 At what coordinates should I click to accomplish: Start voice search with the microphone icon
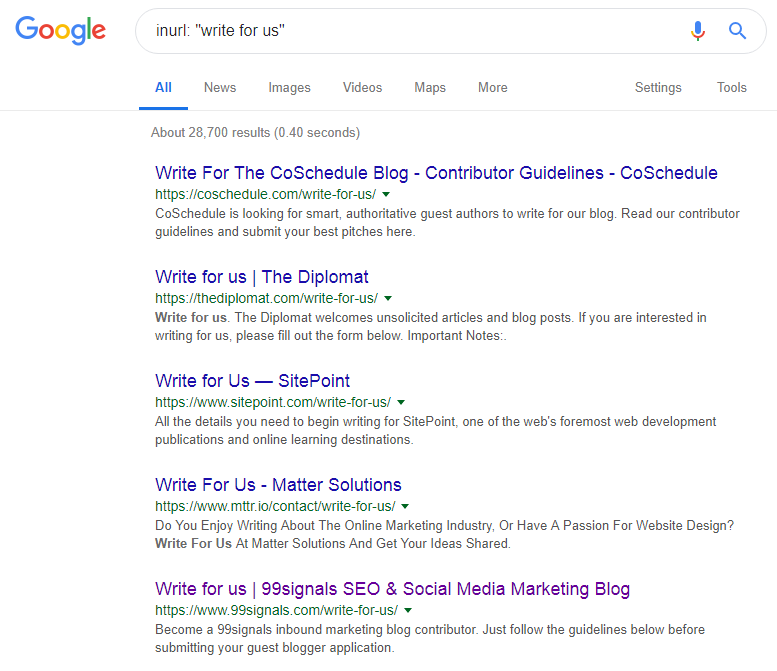[x=698, y=31]
